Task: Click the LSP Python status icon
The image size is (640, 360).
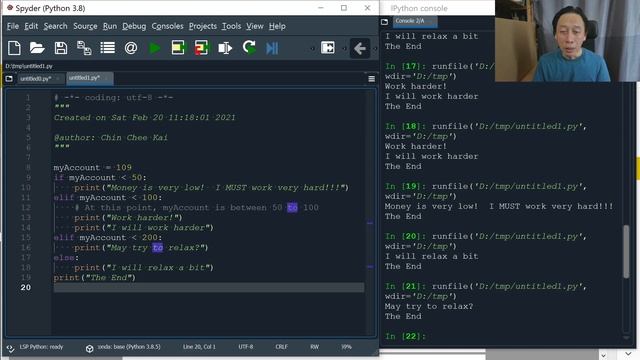Action: pyautogui.click(x=10, y=348)
